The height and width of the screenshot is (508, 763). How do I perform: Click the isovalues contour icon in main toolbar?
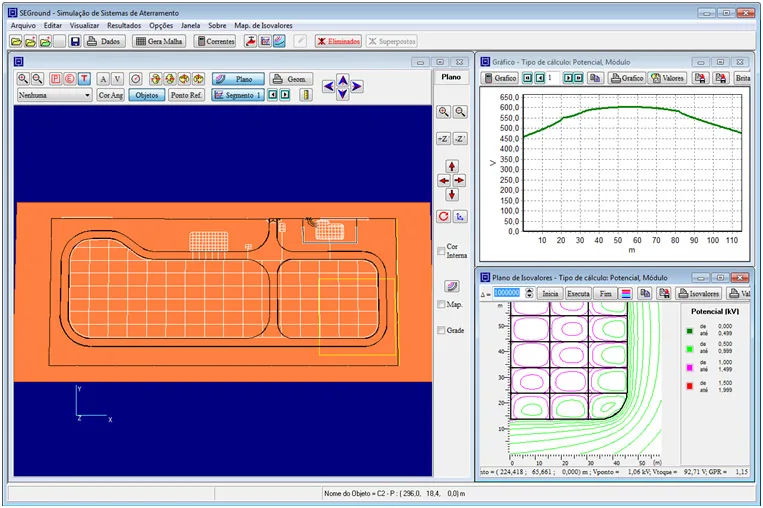279,41
